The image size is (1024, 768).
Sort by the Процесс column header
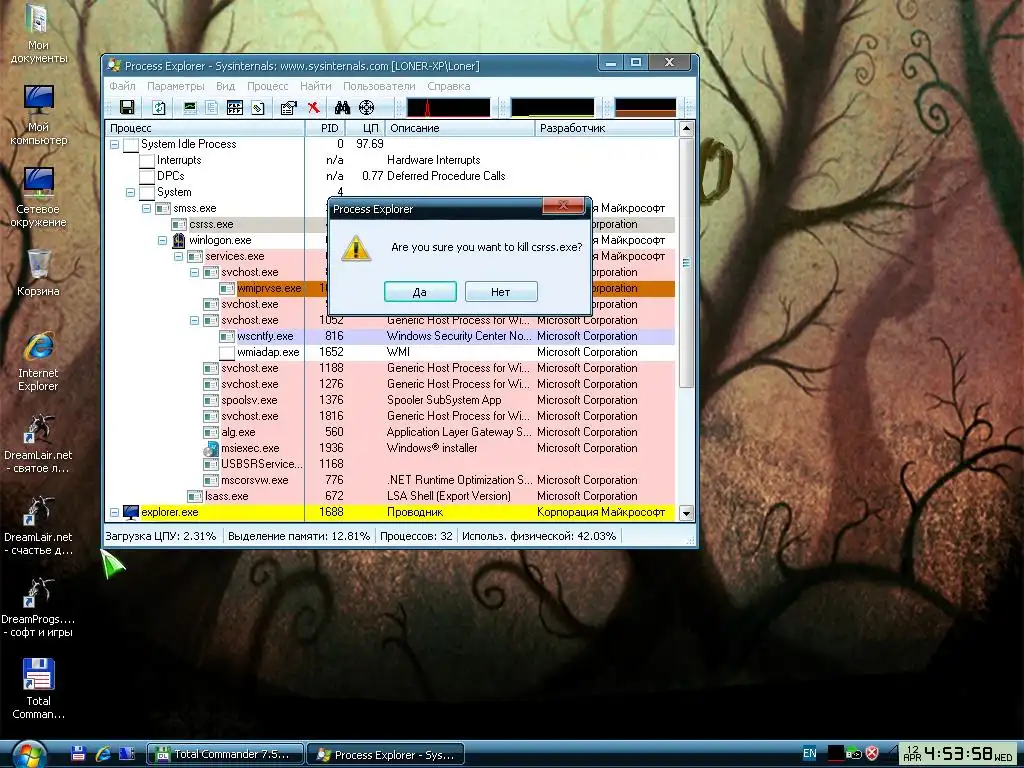pos(204,128)
